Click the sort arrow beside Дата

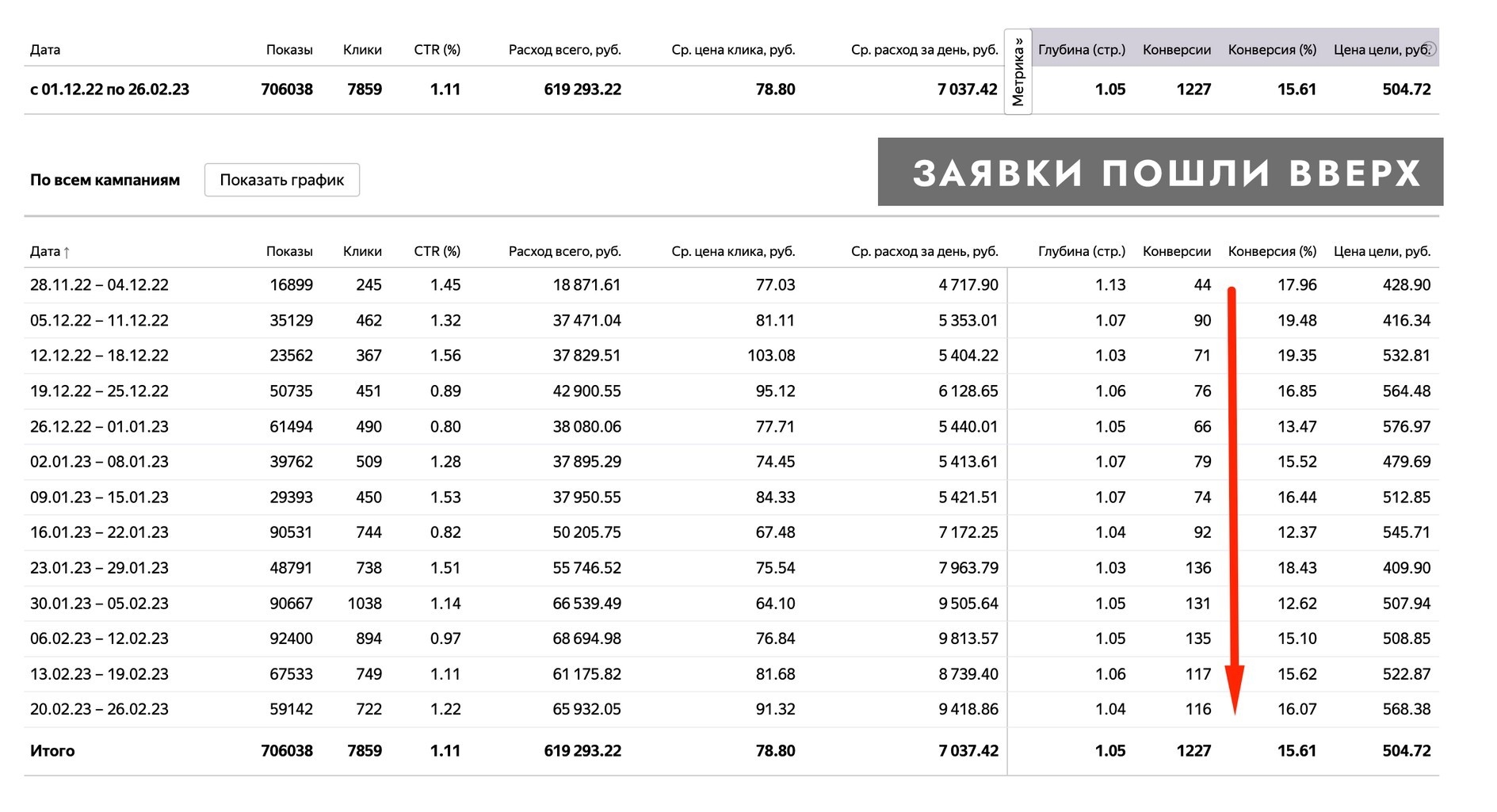[x=67, y=252]
